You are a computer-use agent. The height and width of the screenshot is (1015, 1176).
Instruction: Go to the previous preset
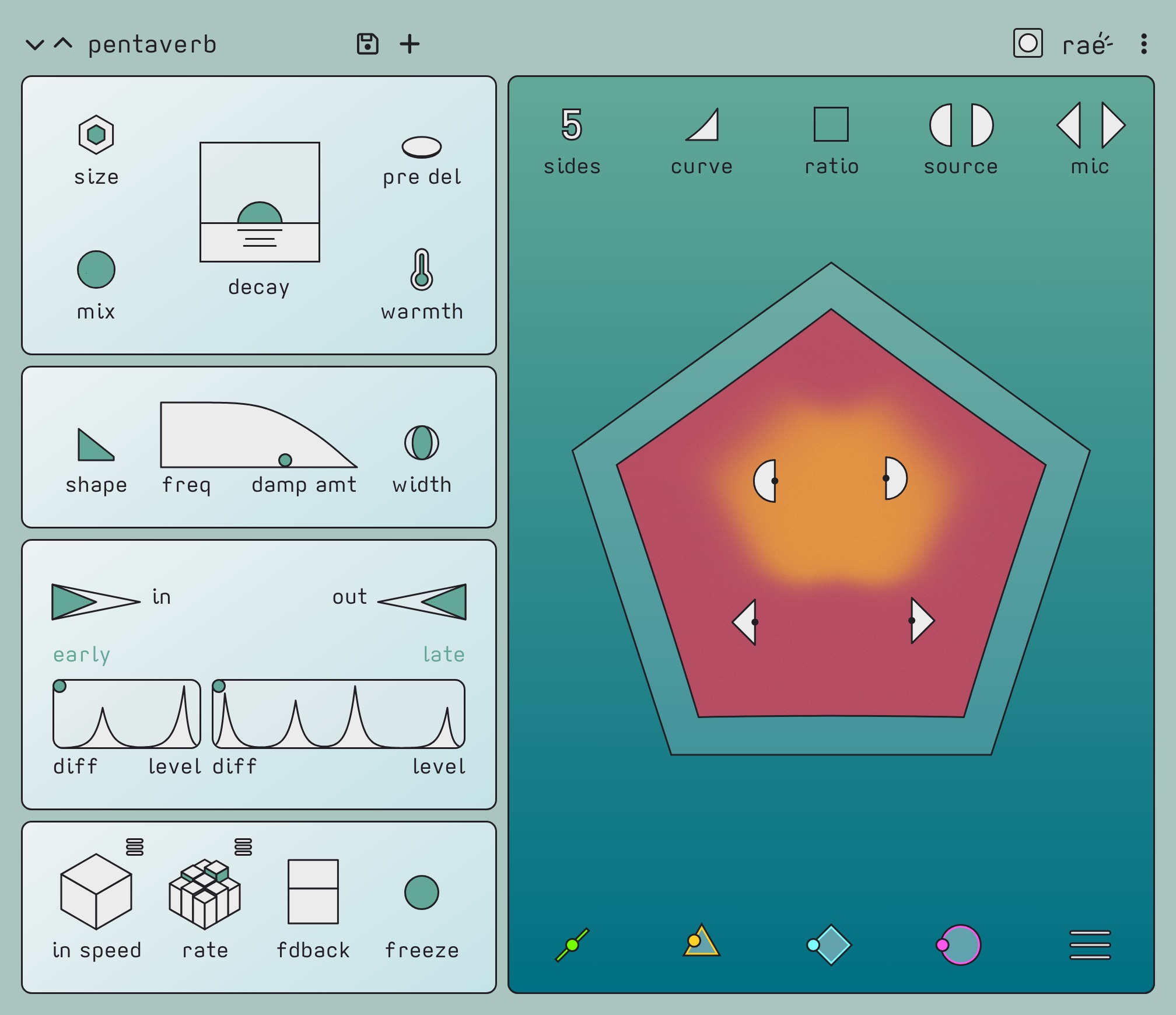(63, 44)
